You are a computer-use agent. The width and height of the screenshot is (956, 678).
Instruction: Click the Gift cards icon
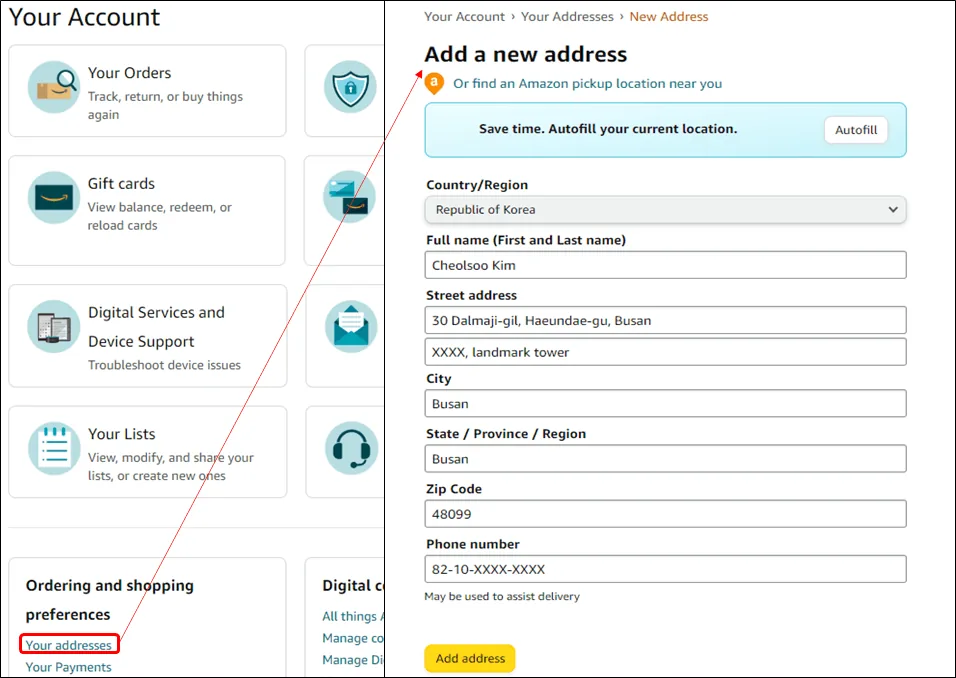click(54, 198)
